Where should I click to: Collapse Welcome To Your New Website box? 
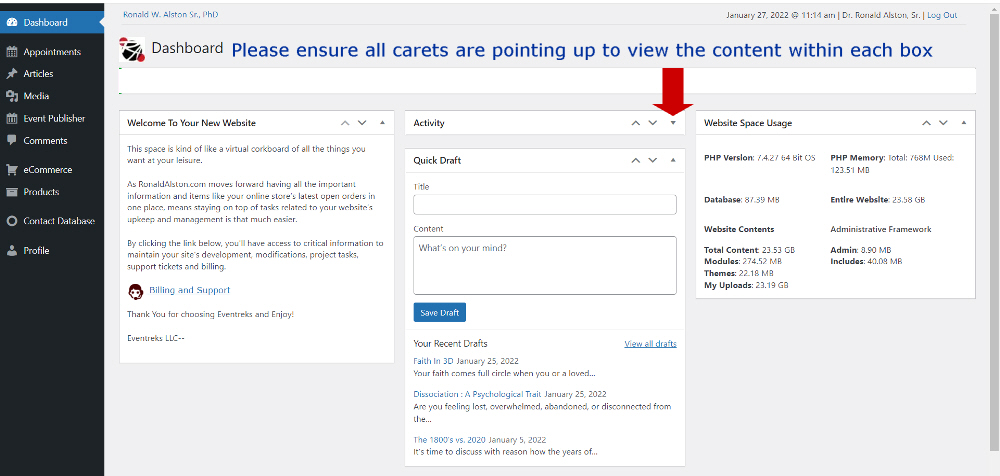click(382, 123)
